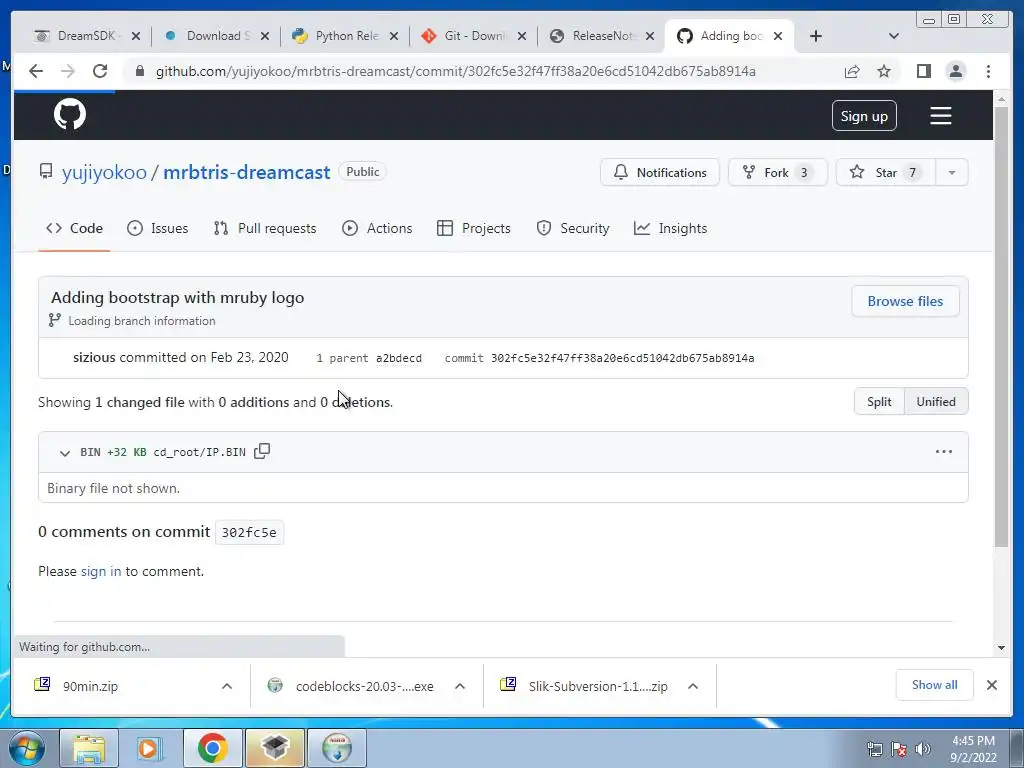
Task: Open the Projects tab
Action: pyautogui.click(x=473, y=228)
